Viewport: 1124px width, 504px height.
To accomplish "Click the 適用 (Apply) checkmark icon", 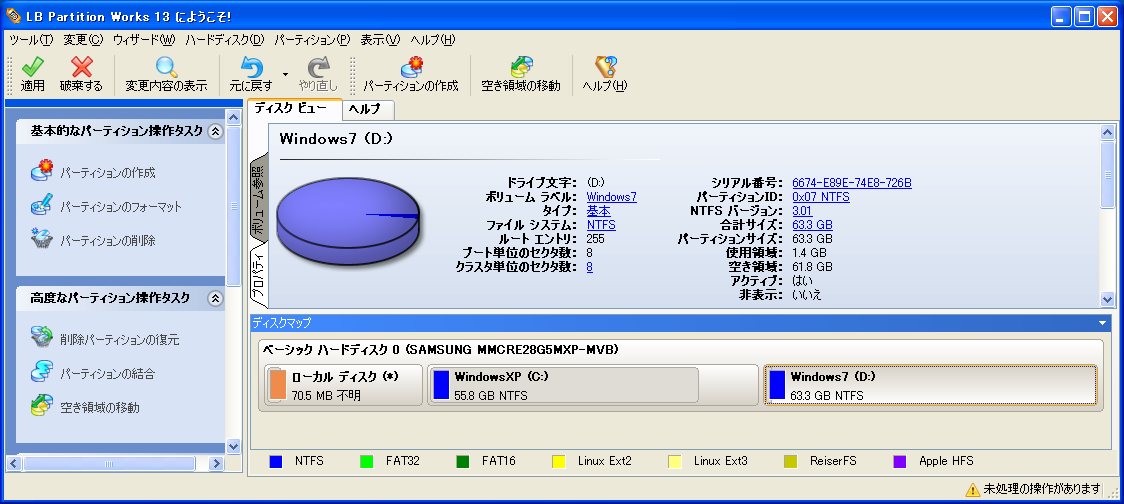I will [x=32, y=67].
